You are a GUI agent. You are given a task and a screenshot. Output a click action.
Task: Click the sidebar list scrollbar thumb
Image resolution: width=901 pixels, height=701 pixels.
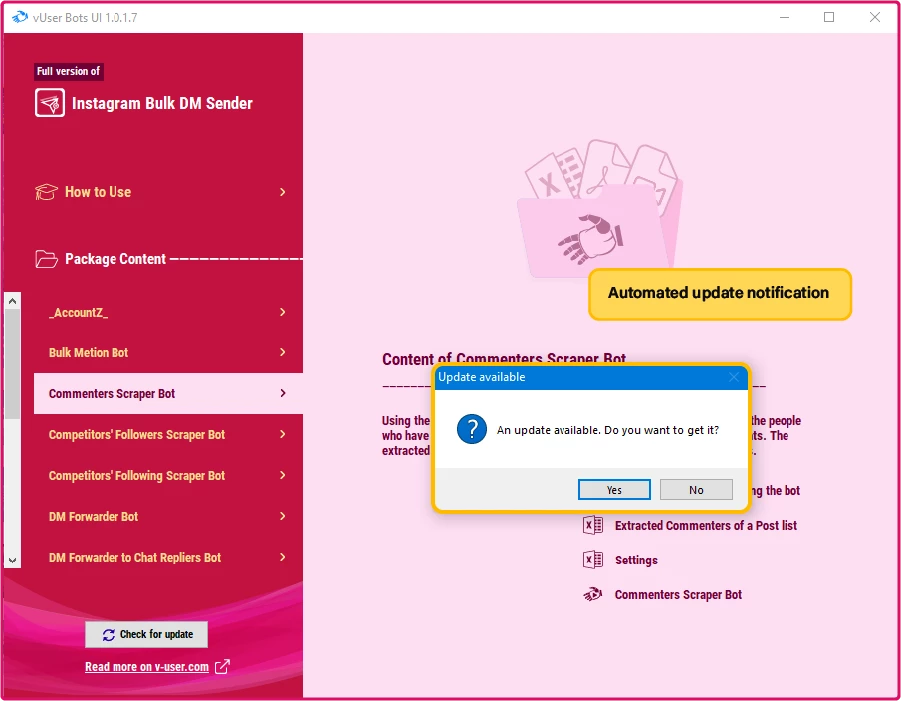coord(13,364)
